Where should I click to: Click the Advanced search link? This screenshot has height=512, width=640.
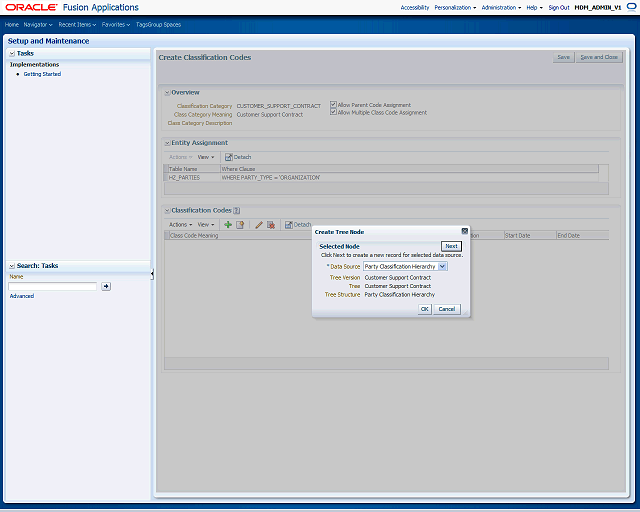click(22, 296)
